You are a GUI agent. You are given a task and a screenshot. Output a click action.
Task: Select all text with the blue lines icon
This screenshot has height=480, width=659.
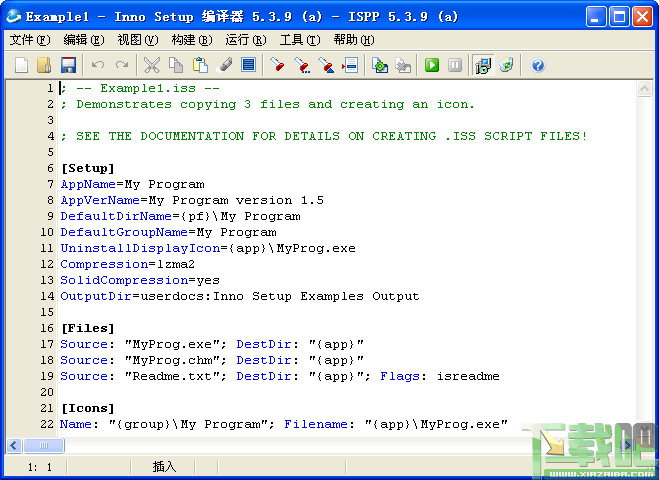coord(248,65)
